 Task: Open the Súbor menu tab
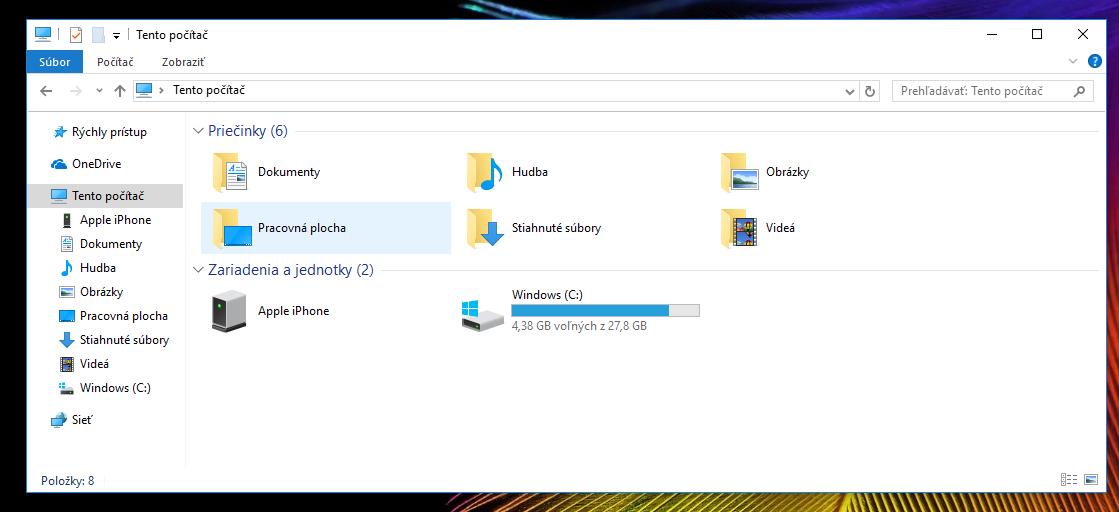55,62
